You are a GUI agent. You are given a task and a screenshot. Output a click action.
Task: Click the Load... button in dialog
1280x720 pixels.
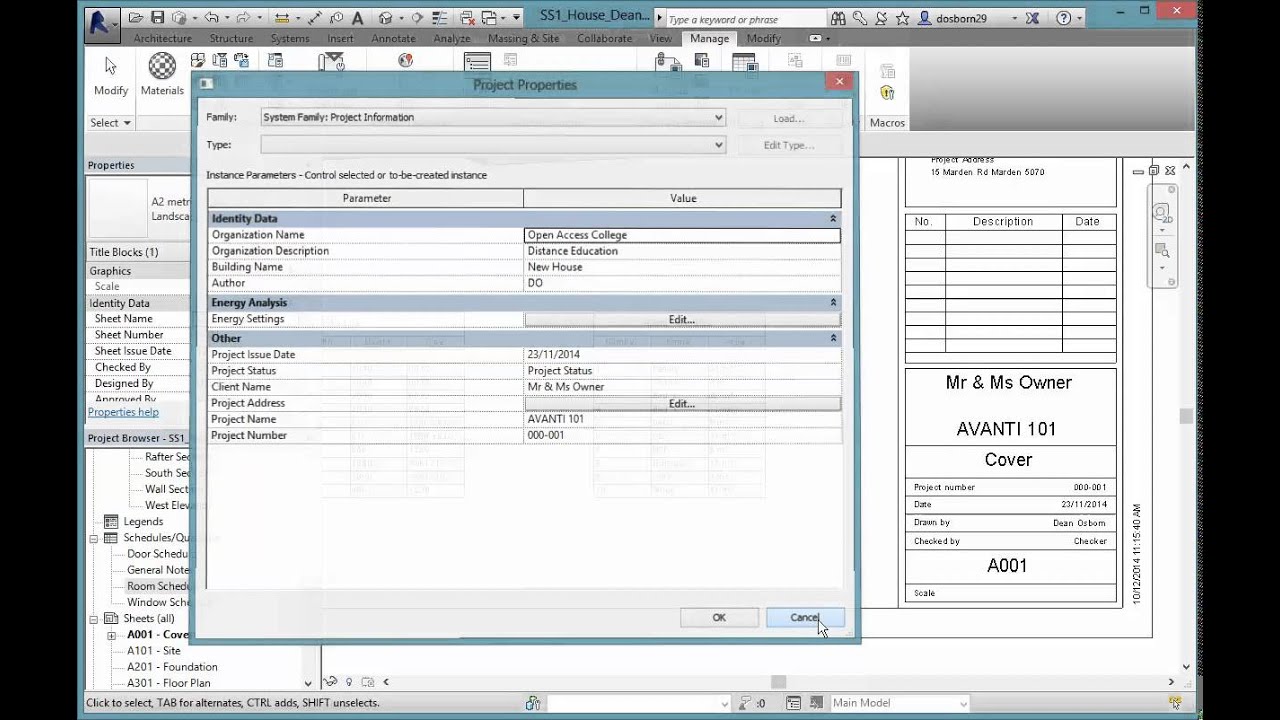point(788,118)
